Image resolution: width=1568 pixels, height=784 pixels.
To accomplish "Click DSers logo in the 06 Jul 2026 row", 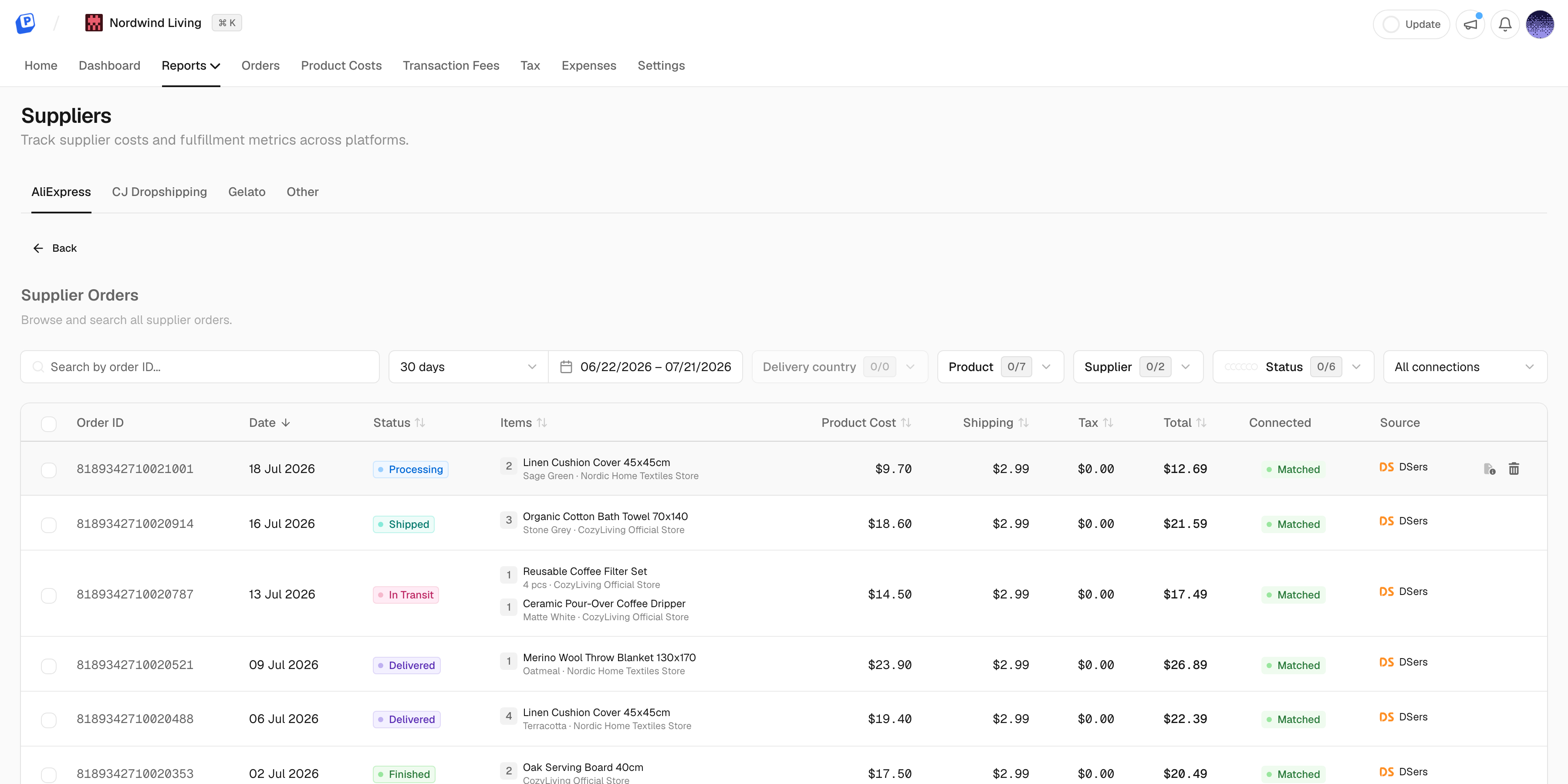I will [x=1386, y=717].
